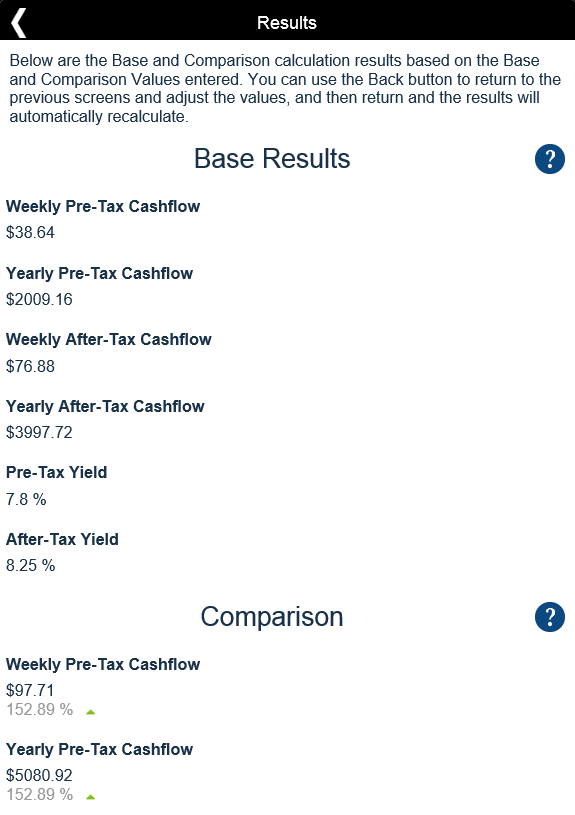This screenshot has height=815, width=575.
Task: Click the After-Tax Yield 8.25 % value
Action: pos(30,566)
